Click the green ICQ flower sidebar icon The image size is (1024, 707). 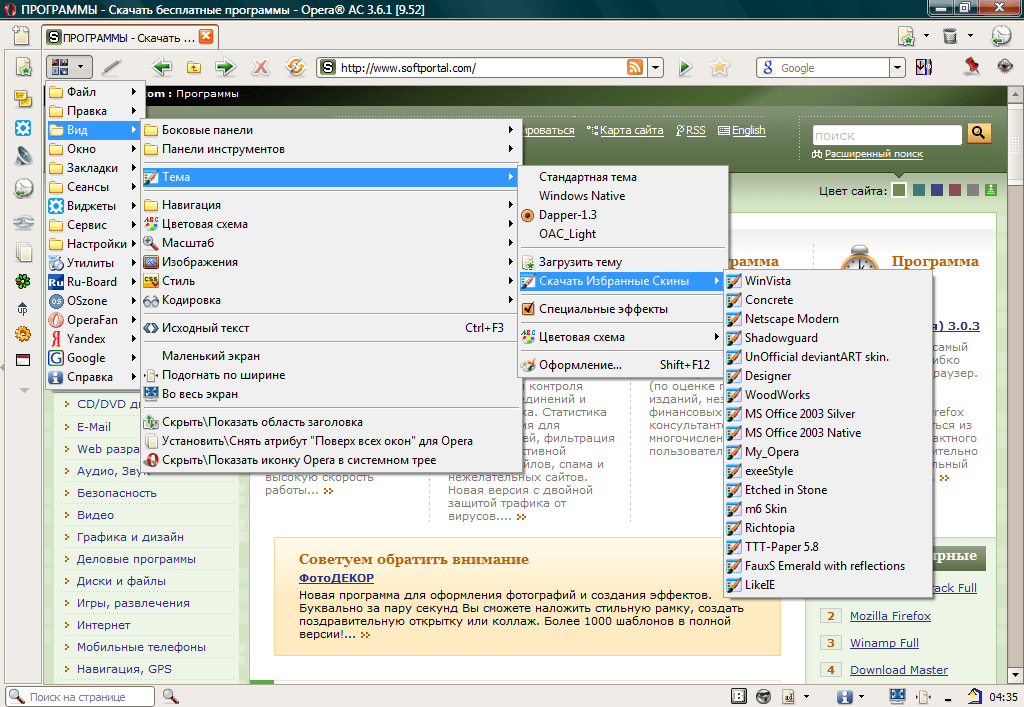tap(23, 281)
